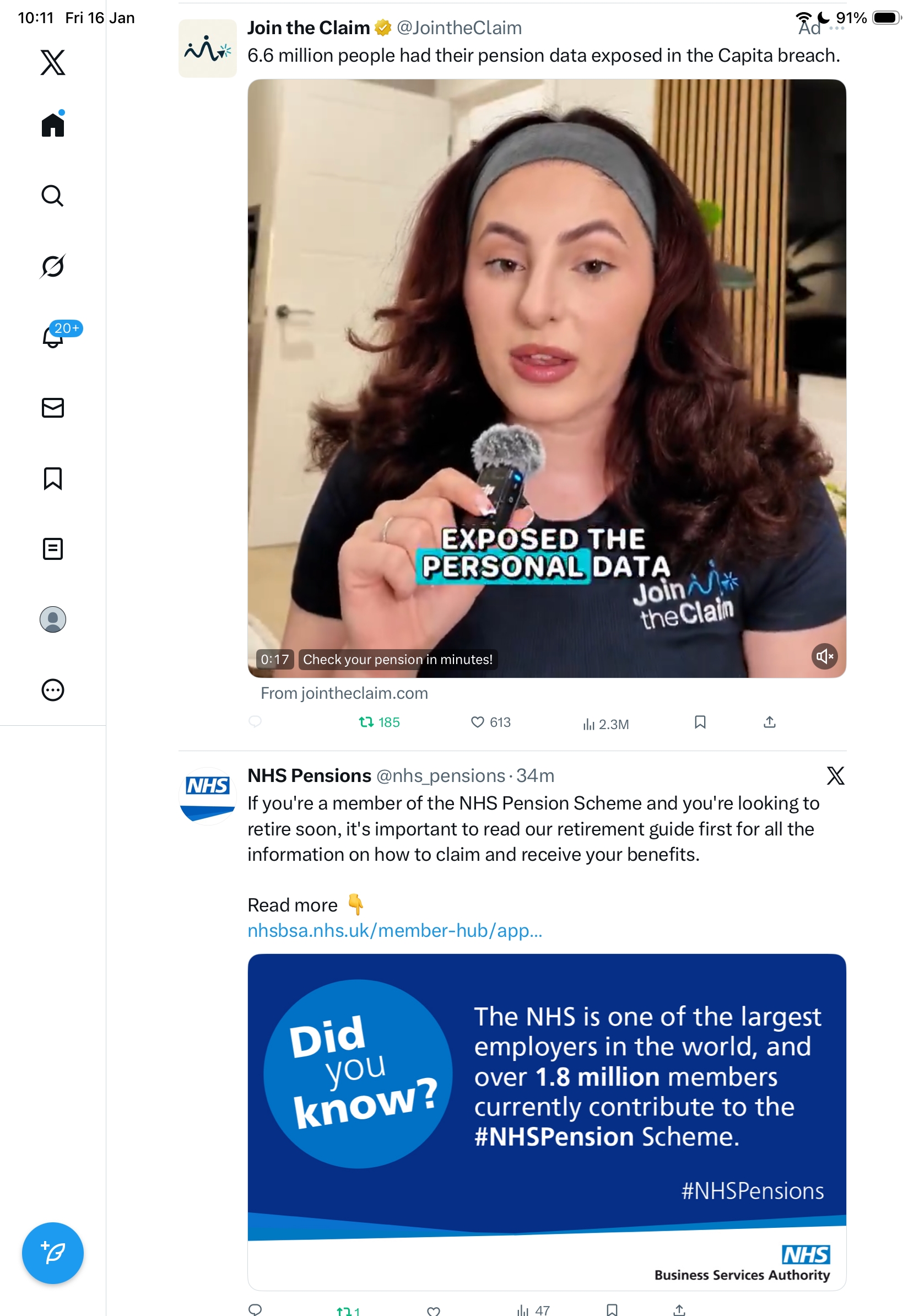Click the 'Check your pension in minutes!' label

pyautogui.click(x=398, y=659)
